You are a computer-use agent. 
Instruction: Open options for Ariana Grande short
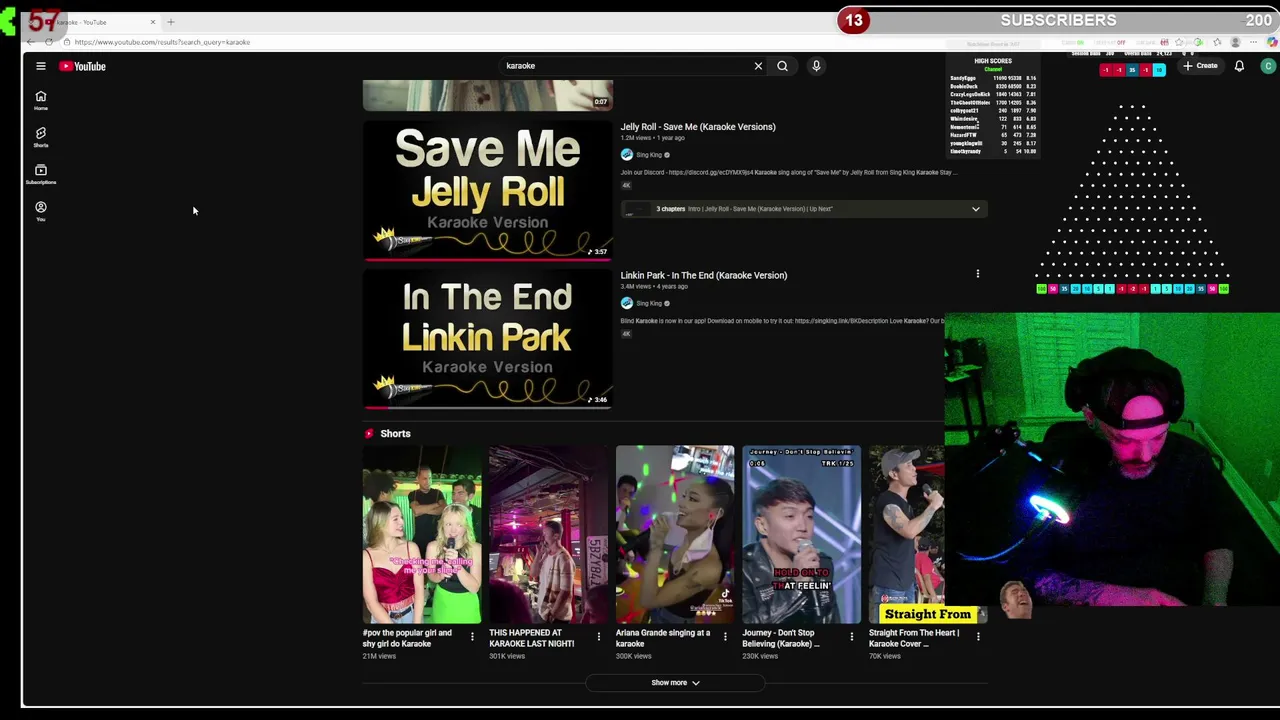725,637
